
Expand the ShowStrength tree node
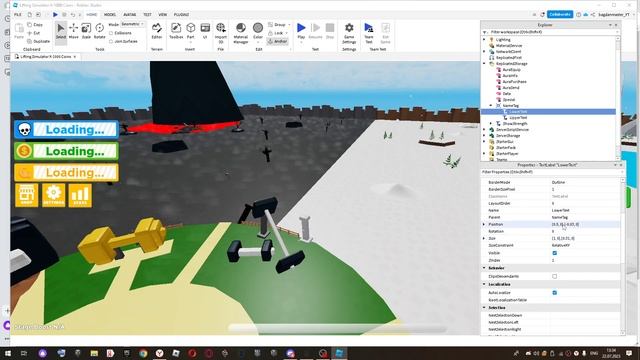tap(491, 123)
